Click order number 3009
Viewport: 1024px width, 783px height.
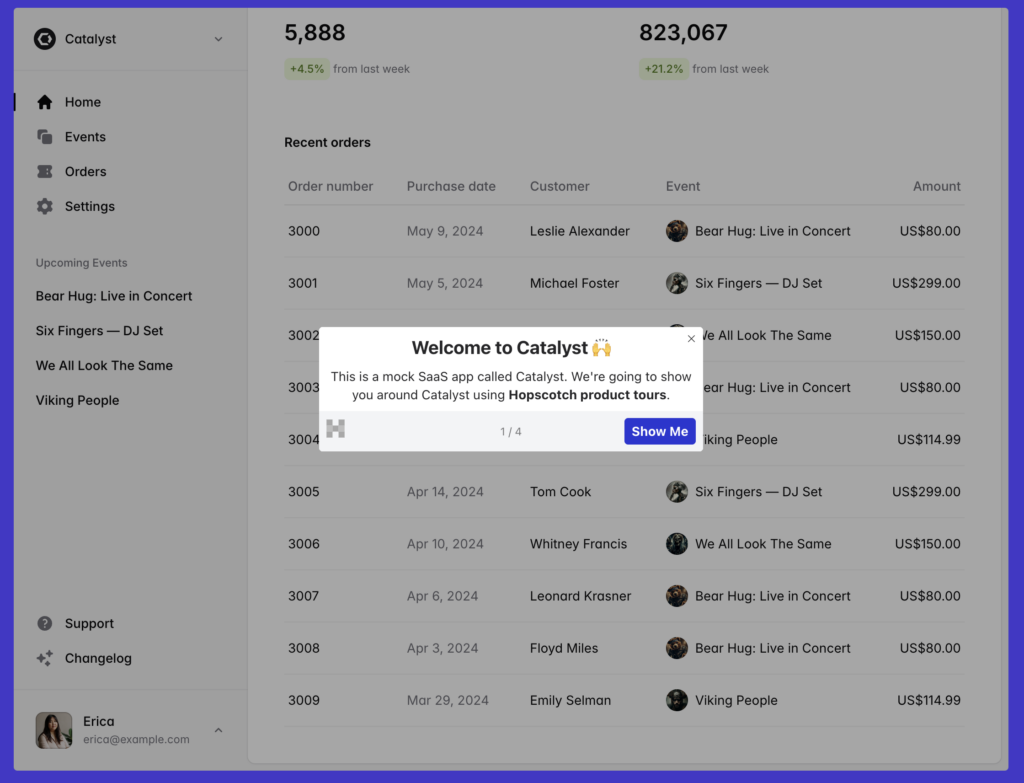click(x=304, y=700)
